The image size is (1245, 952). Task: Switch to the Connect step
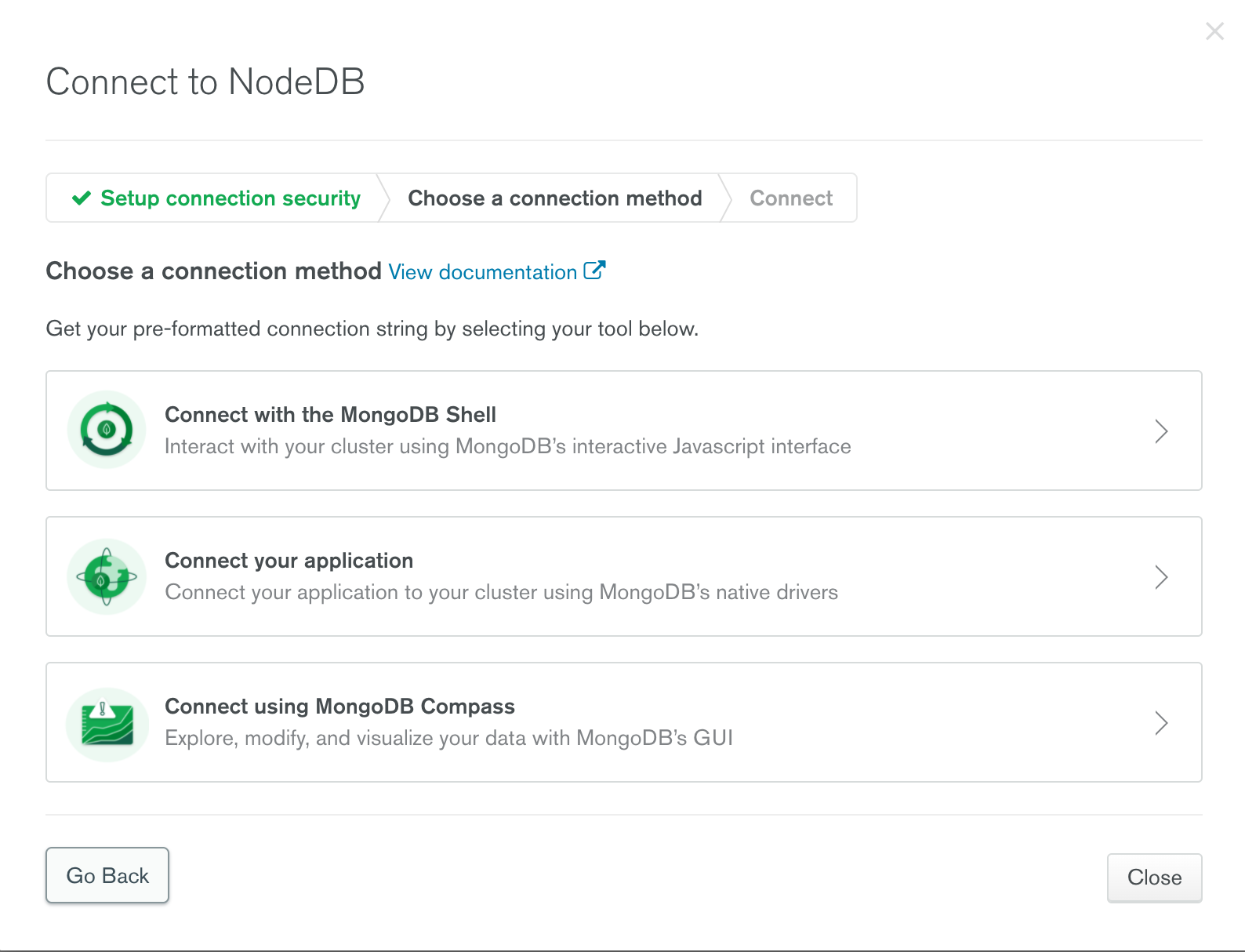[791, 198]
